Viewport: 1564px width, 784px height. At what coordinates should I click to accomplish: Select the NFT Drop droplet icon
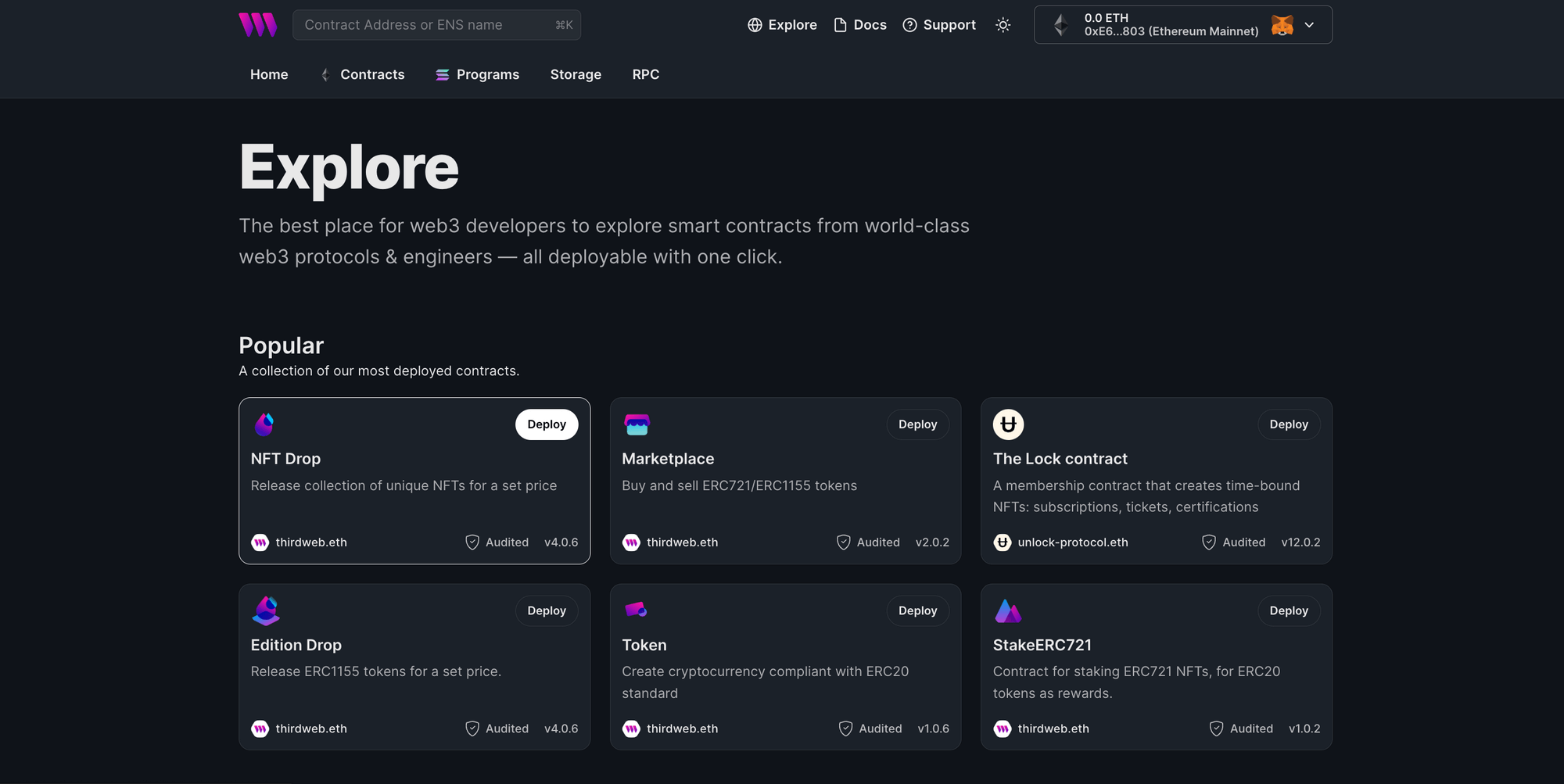pyautogui.click(x=264, y=424)
